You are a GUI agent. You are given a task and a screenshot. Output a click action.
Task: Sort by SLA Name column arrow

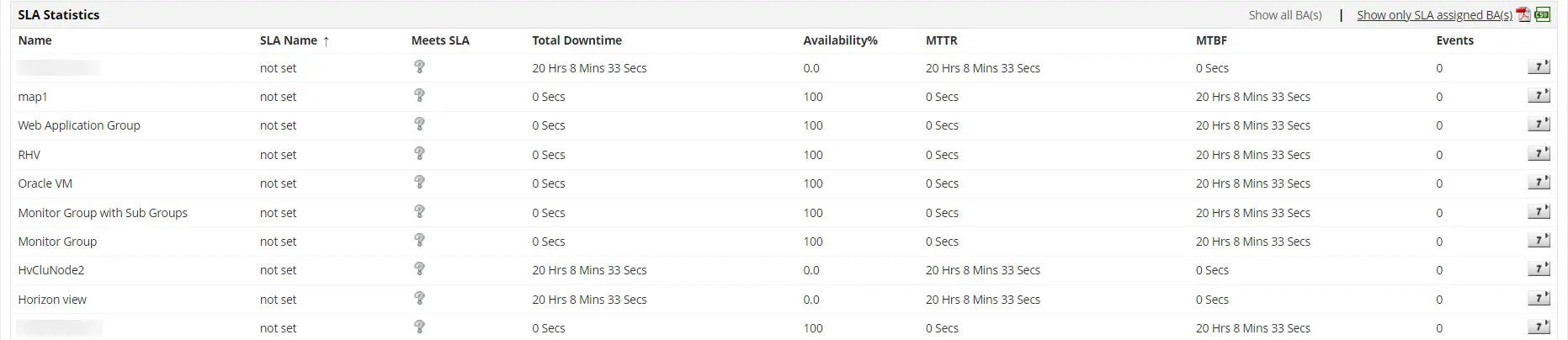326,40
